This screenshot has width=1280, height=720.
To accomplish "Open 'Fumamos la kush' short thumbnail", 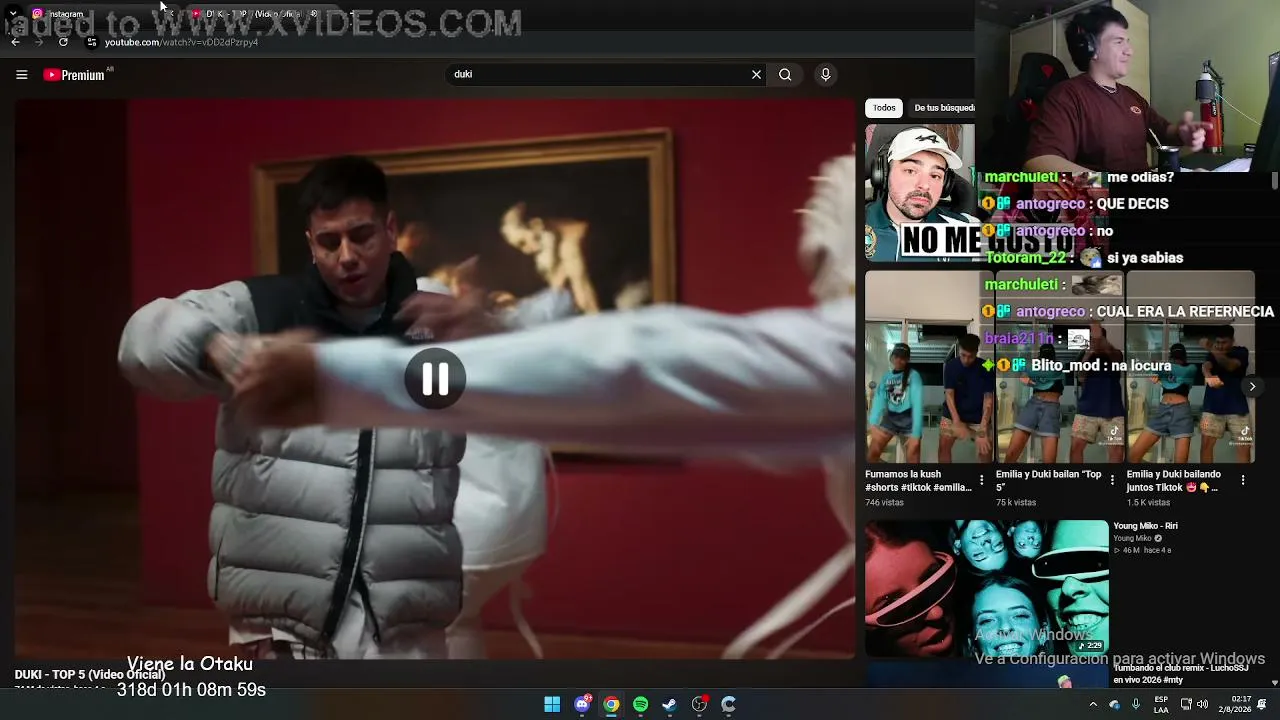I will point(929,367).
